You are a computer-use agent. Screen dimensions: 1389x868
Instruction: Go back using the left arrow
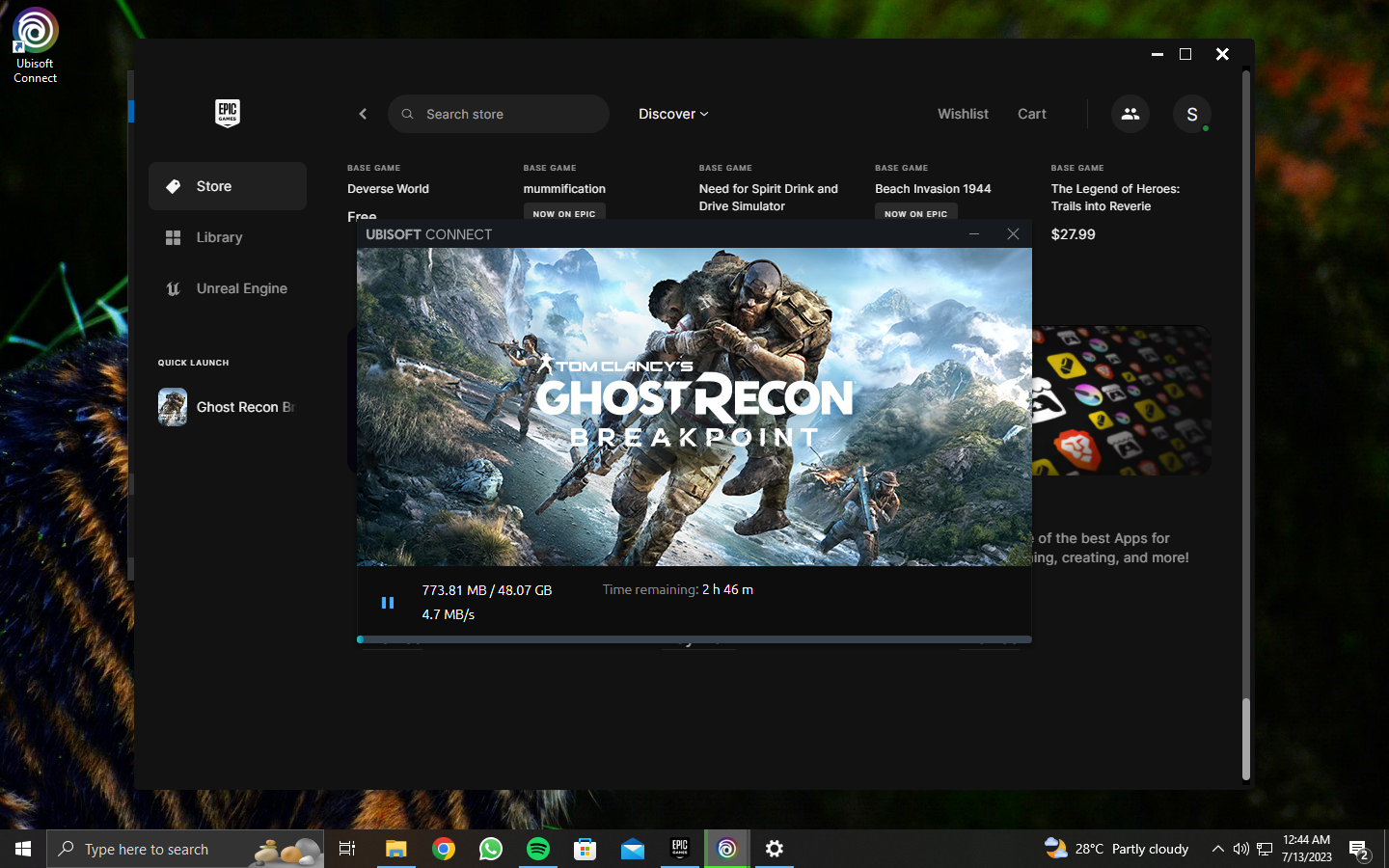(x=363, y=114)
